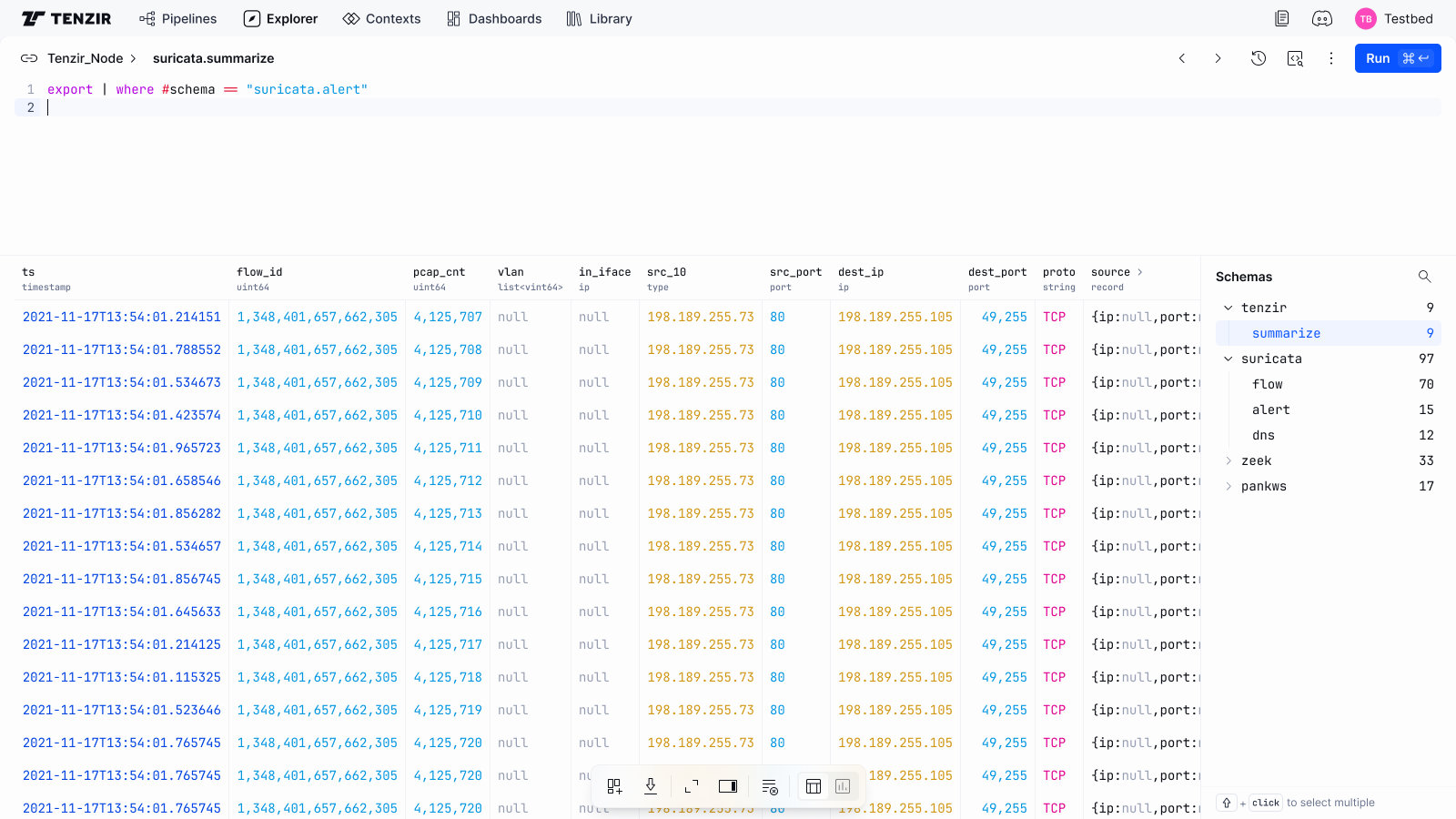This screenshot has height=819, width=1456.
Task: Run the current query
Action: [x=1397, y=58]
